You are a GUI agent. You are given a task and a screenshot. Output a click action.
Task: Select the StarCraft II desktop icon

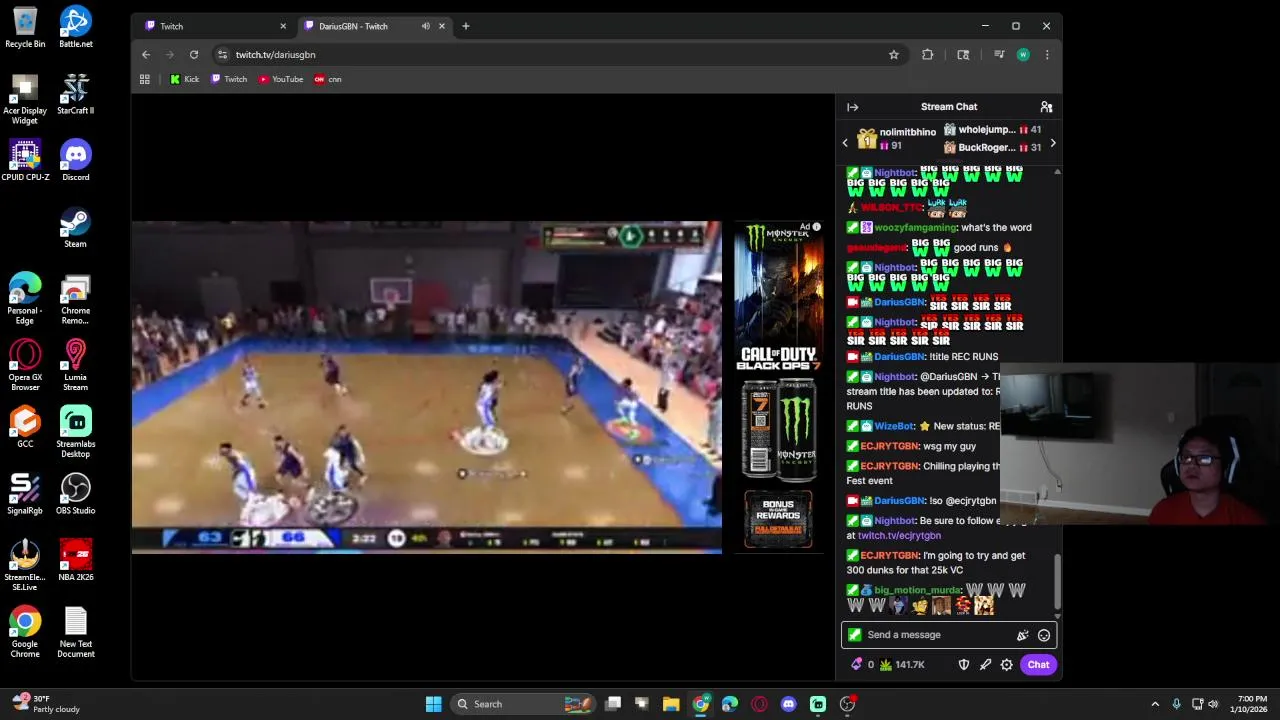click(x=76, y=94)
